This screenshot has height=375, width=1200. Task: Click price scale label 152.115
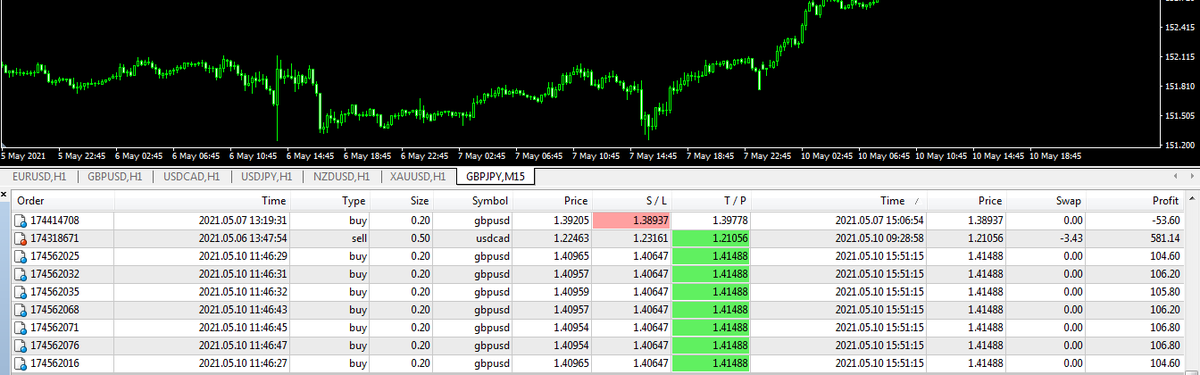tap(1181, 56)
